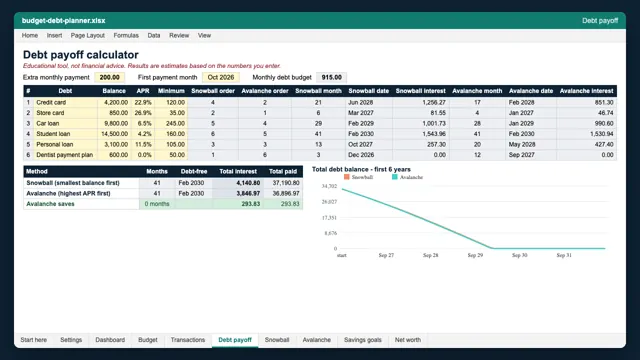
Task: Click the 1,543.96 snowball interest cell
Action: coord(420,134)
